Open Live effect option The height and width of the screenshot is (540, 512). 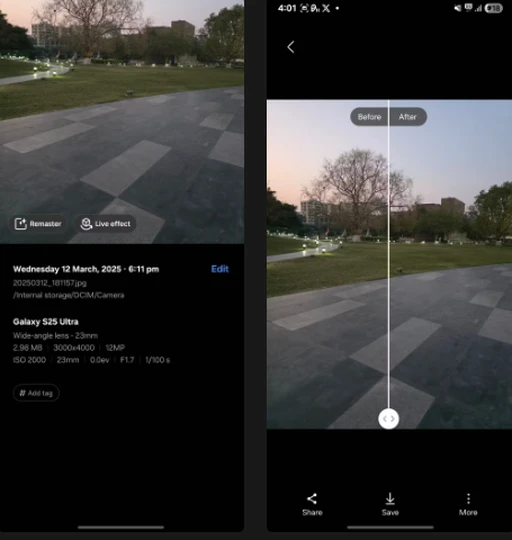[106, 224]
